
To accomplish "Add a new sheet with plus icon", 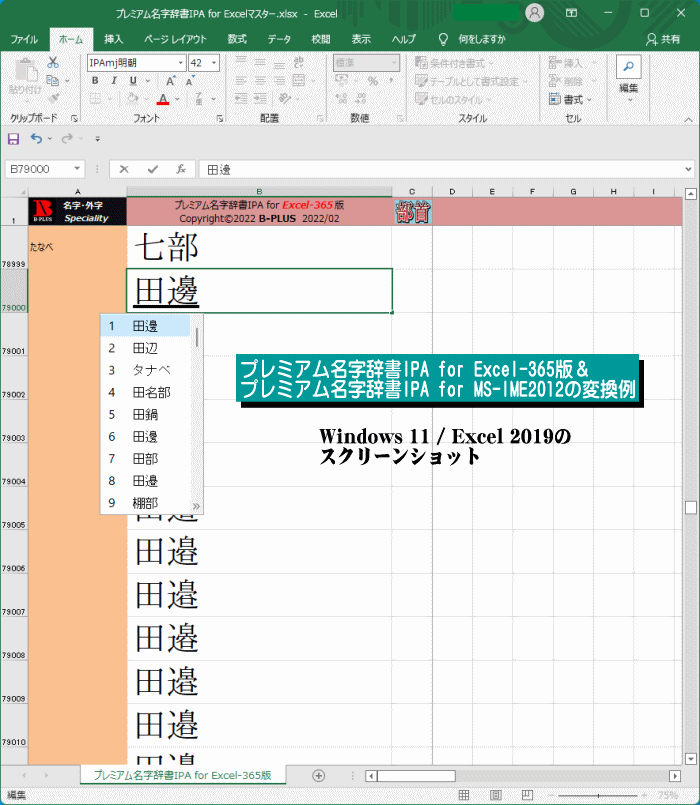I will click(319, 775).
